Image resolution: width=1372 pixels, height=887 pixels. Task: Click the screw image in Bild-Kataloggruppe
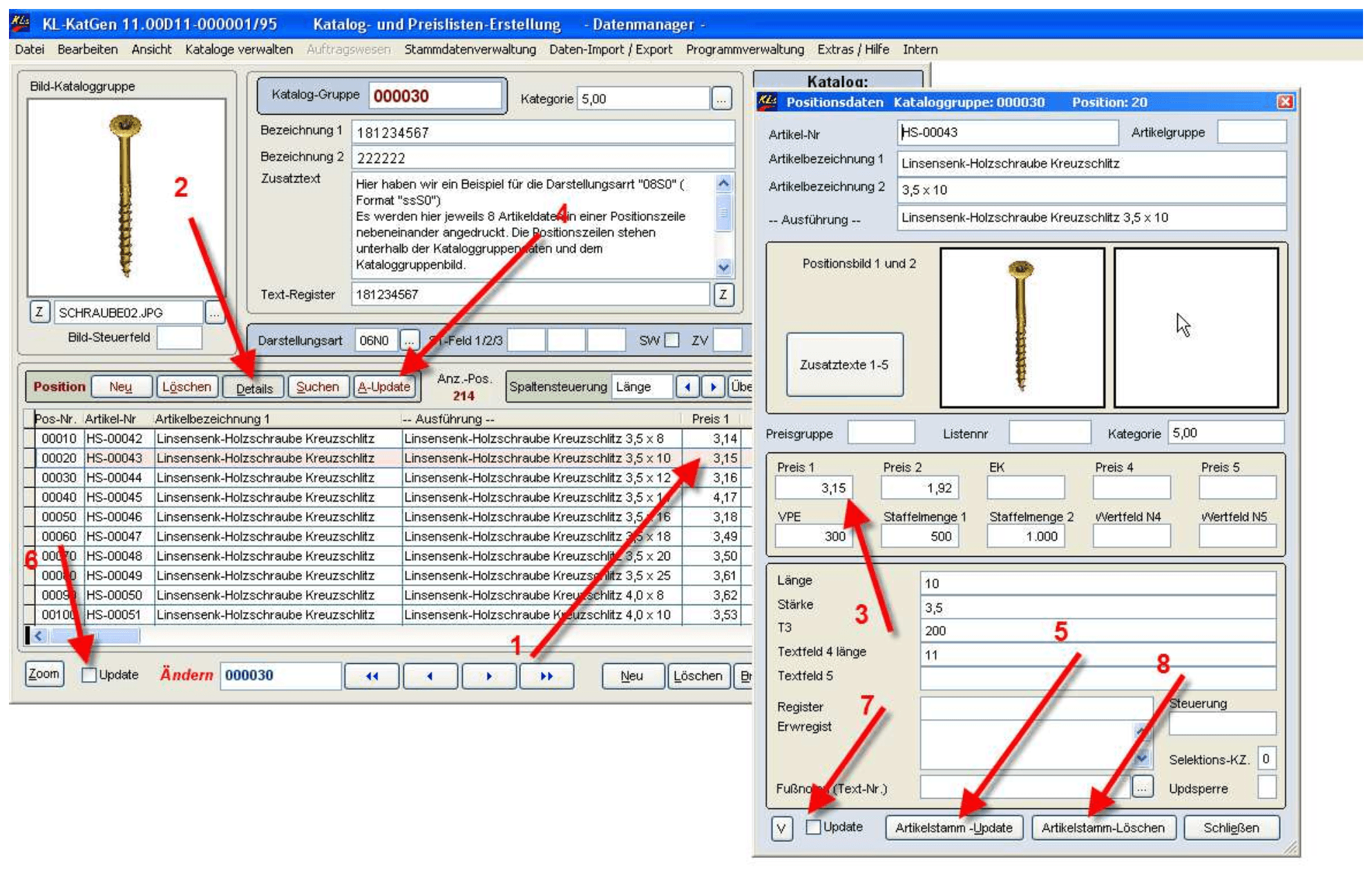coord(126,198)
